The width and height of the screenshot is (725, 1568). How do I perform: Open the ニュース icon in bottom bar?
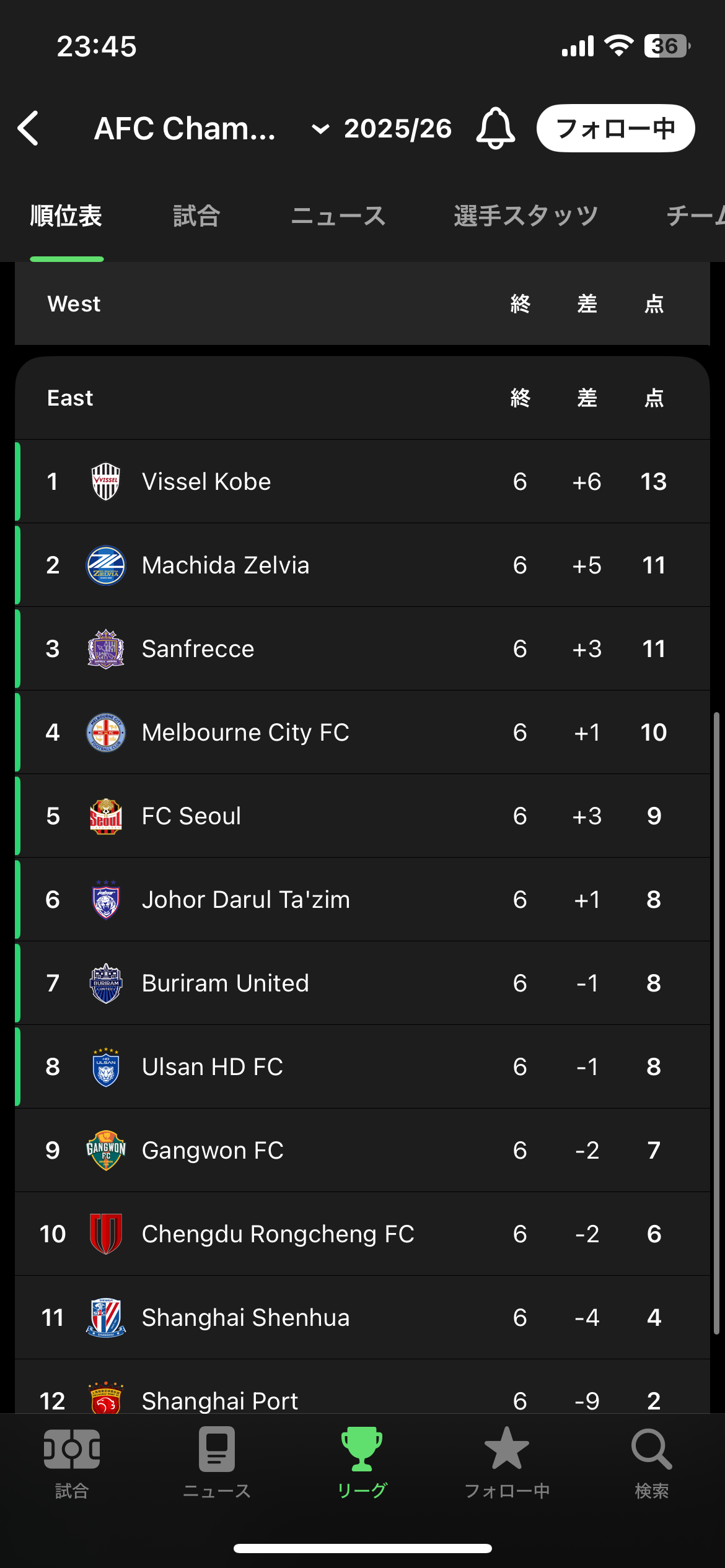coord(217,1461)
